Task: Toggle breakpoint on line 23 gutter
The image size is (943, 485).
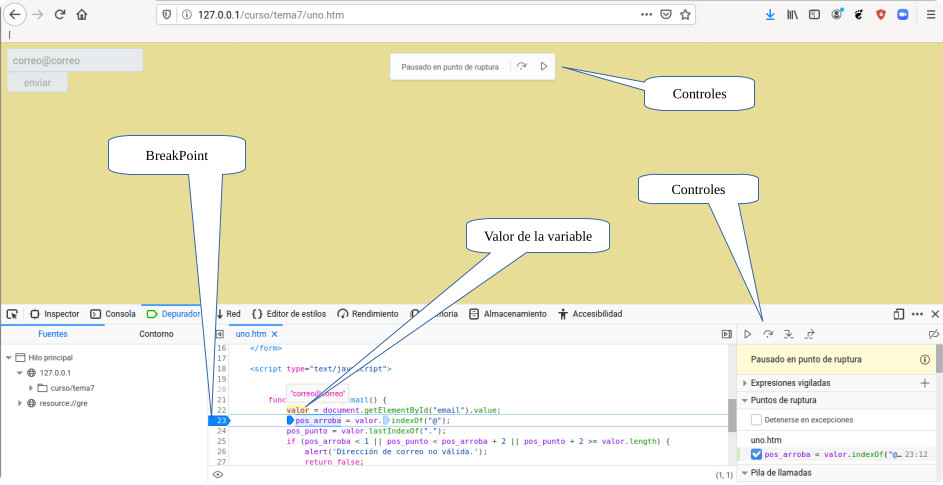Action: (x=219, y=421)
